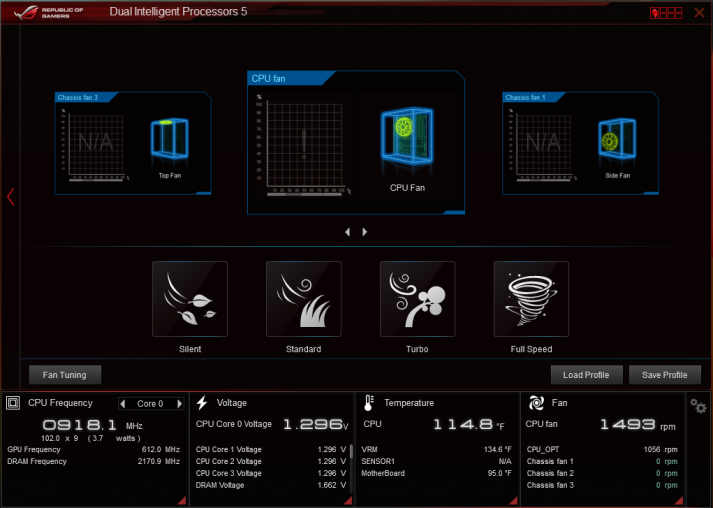This screenshot has width=713, height=508.
Task: Click DRAM Voltage 1.662 V row
Action: click(271, 485)
